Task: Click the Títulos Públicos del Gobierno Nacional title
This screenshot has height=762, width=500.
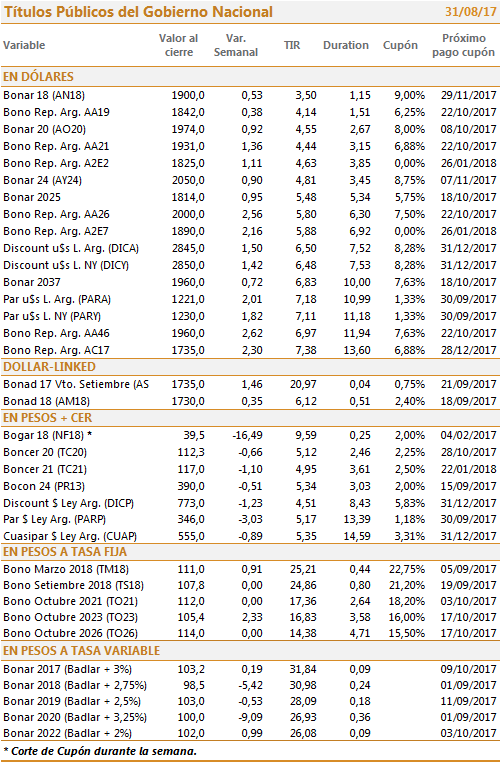Action: coord(138,12)
